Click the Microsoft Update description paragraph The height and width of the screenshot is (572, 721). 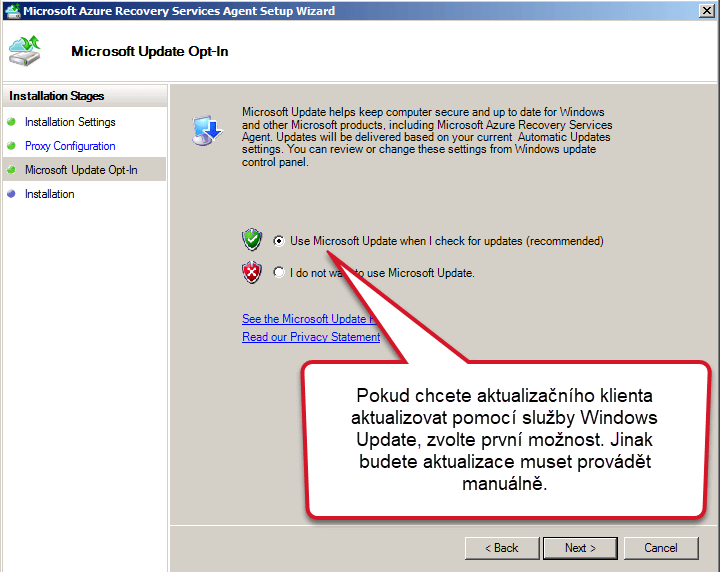pos(427,137)
